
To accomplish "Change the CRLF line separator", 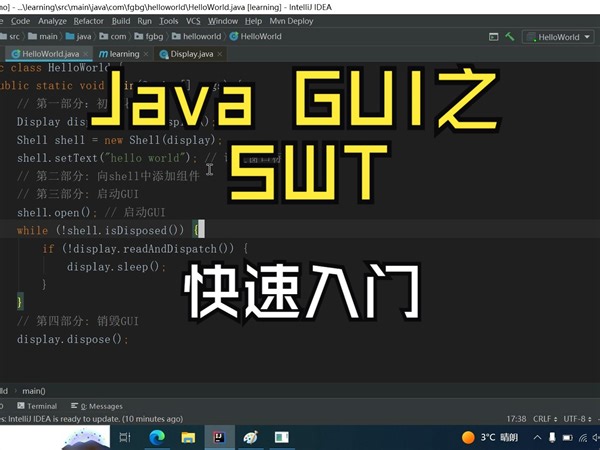I will (545, 419).
